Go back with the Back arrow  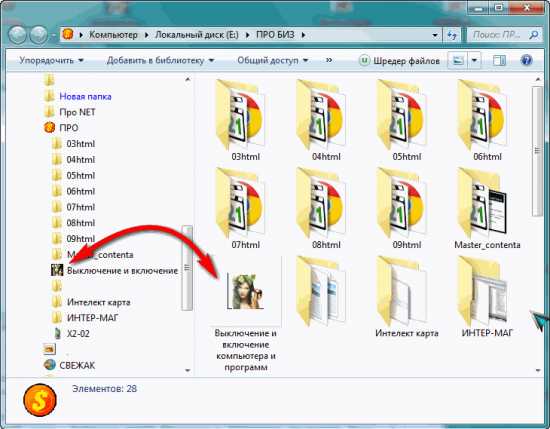17,35
